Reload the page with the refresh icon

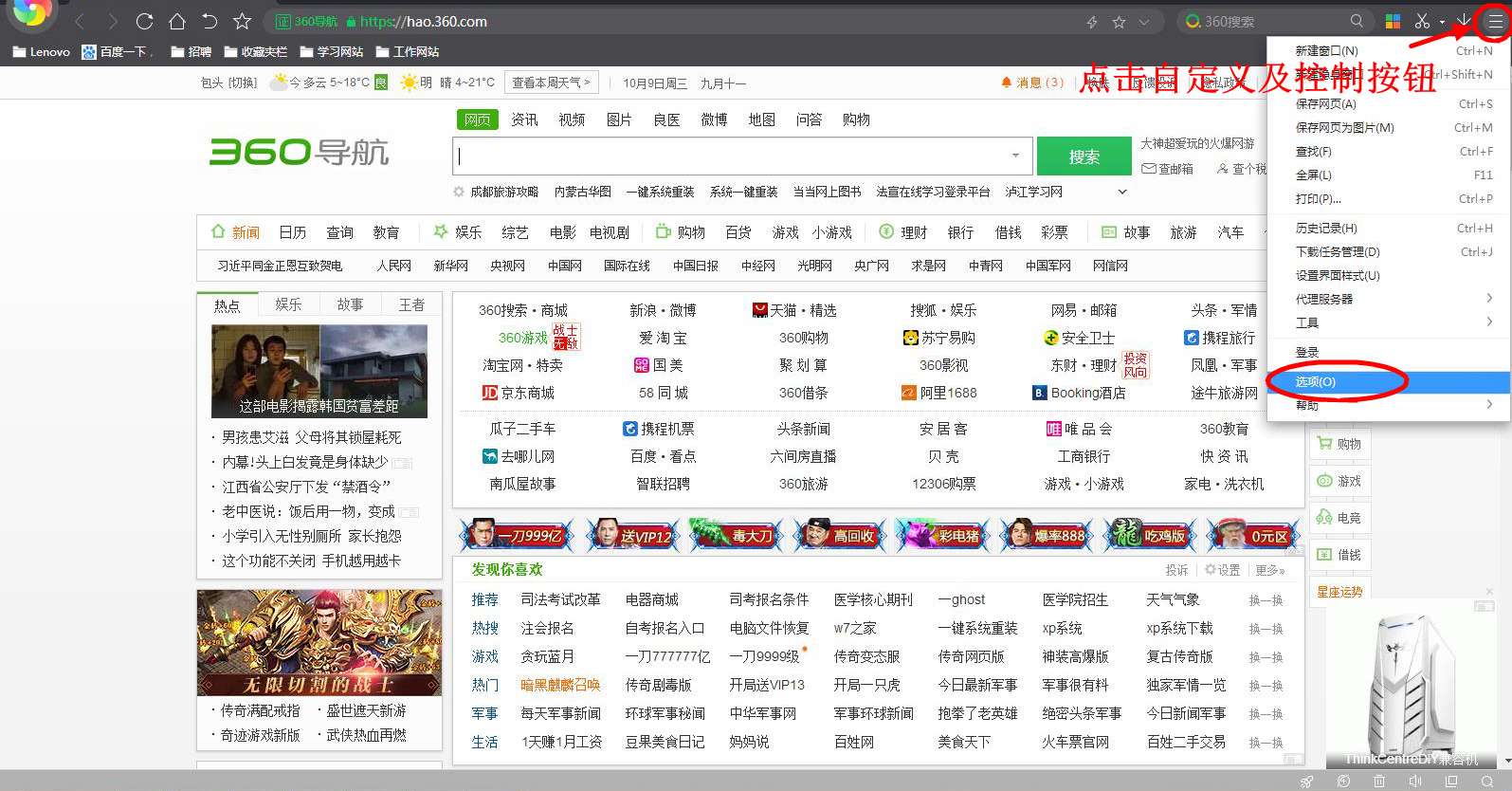144,21
